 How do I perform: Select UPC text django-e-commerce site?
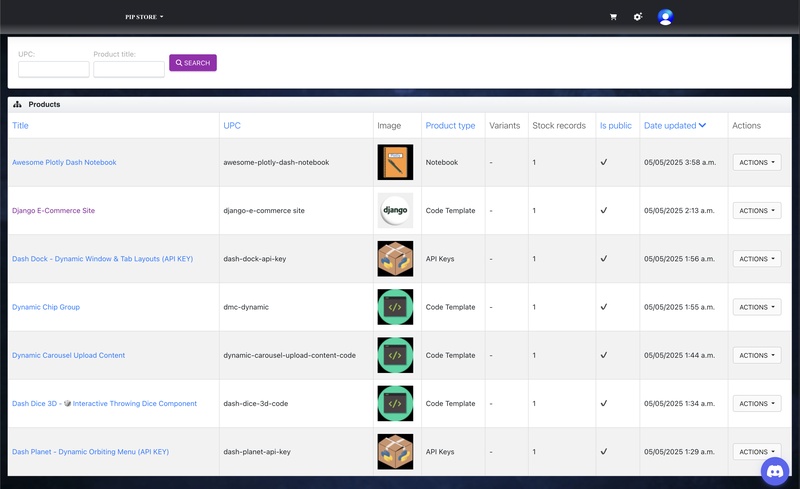click(x=264, y=210)
